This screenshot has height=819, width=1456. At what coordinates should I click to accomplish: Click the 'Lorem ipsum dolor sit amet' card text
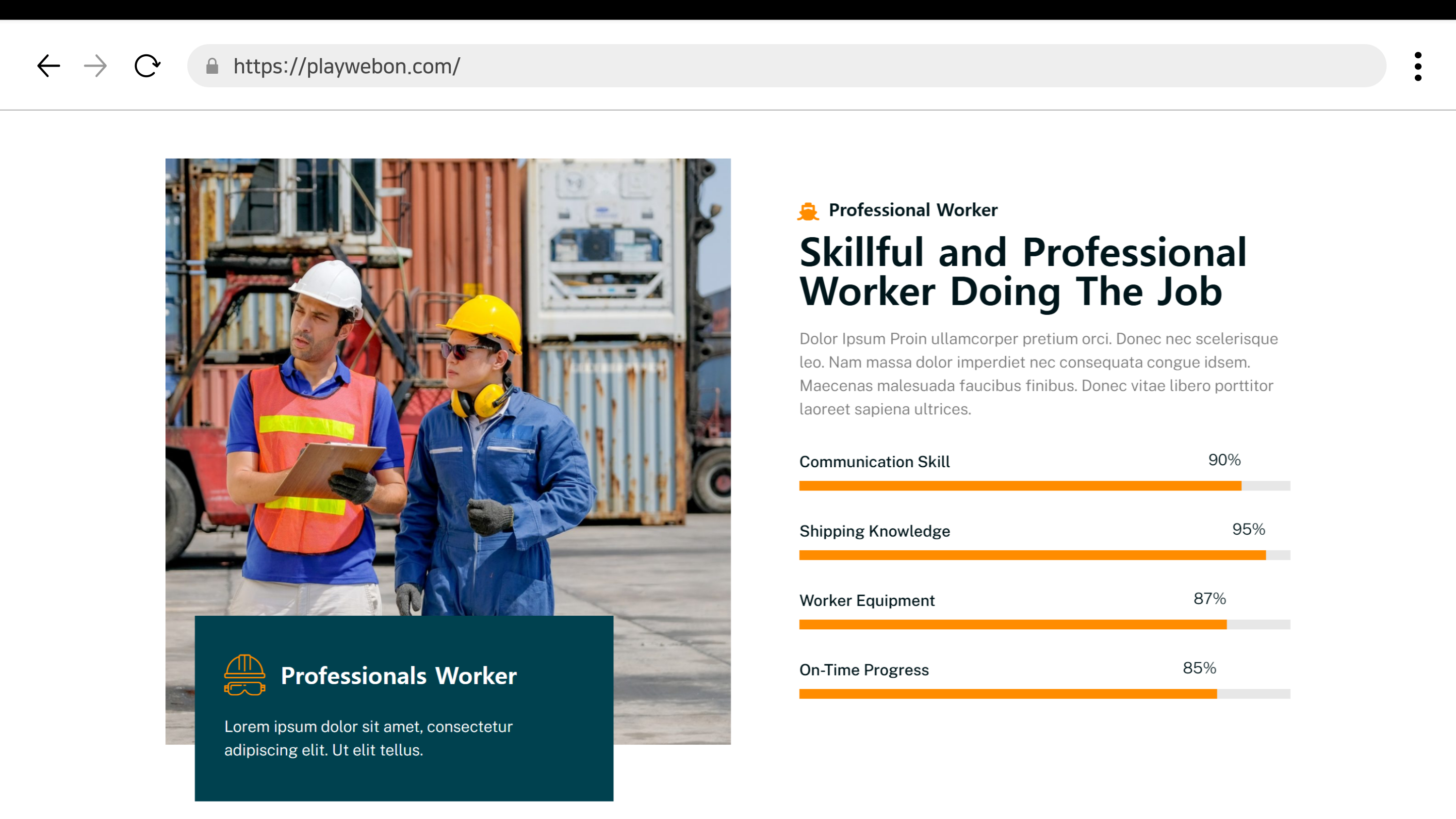click(x=369, y=738)
